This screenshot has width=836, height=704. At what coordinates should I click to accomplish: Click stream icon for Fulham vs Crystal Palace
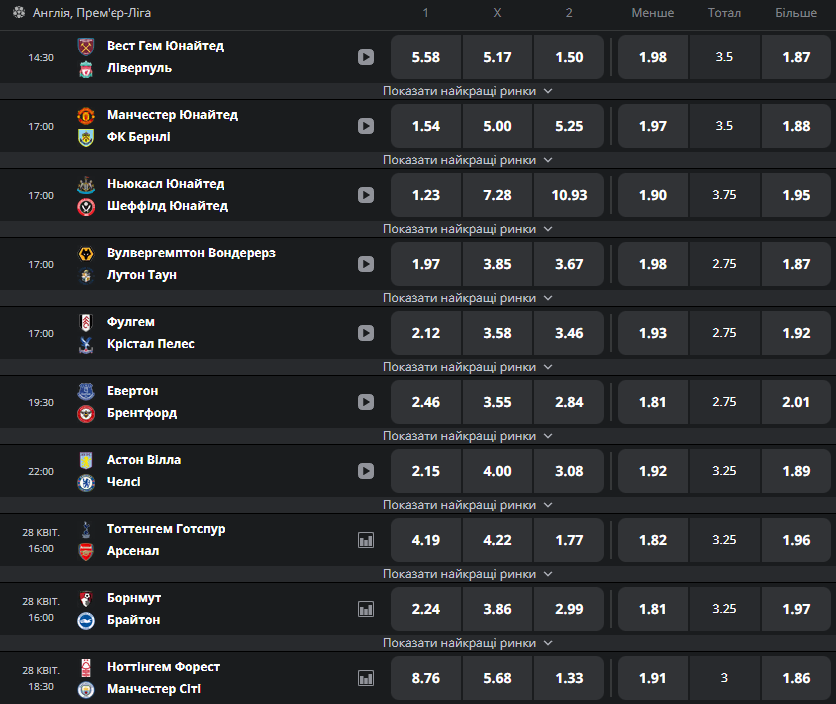pos(366,333)
